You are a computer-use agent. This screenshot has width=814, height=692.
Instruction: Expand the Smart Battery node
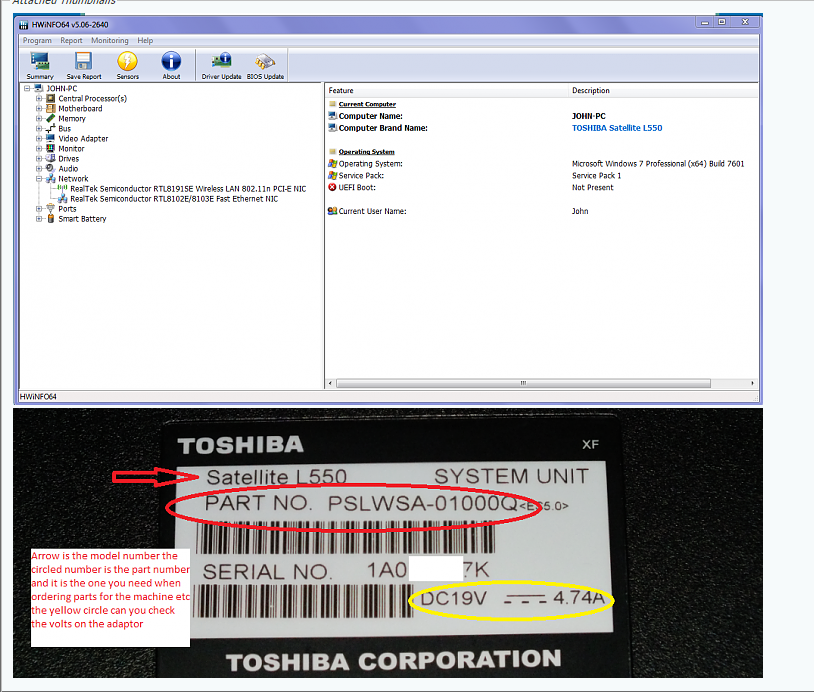point(39,219)
